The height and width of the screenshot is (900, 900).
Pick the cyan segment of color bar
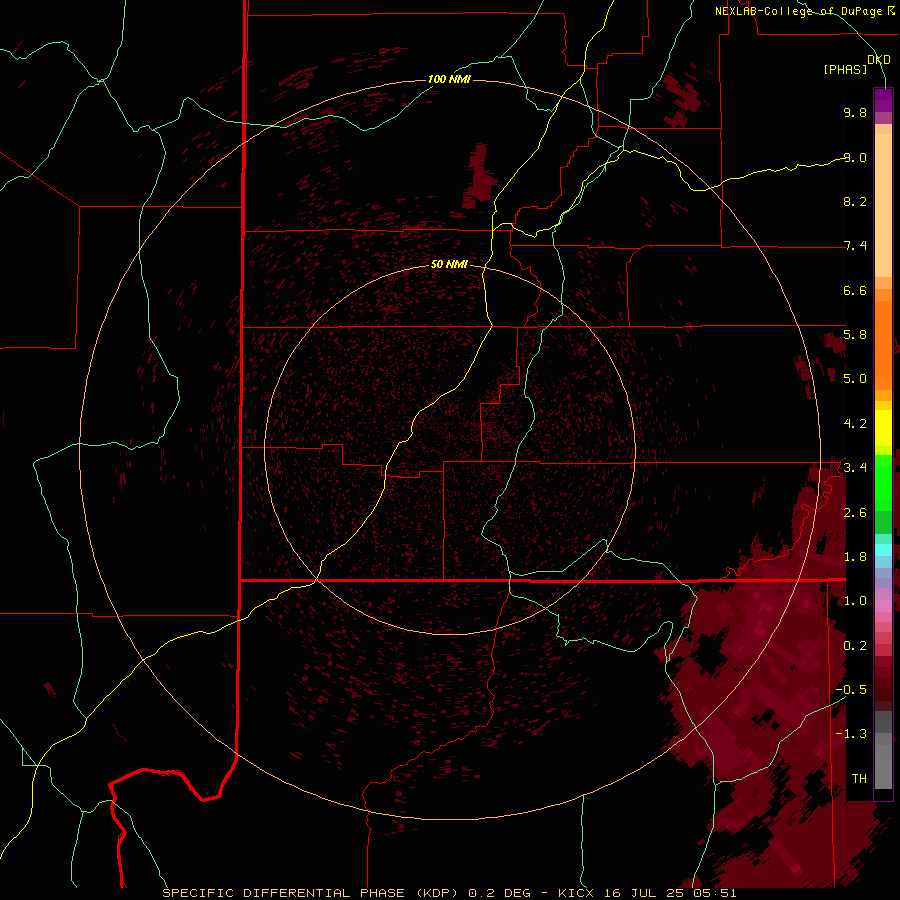[x=883, y=550]
